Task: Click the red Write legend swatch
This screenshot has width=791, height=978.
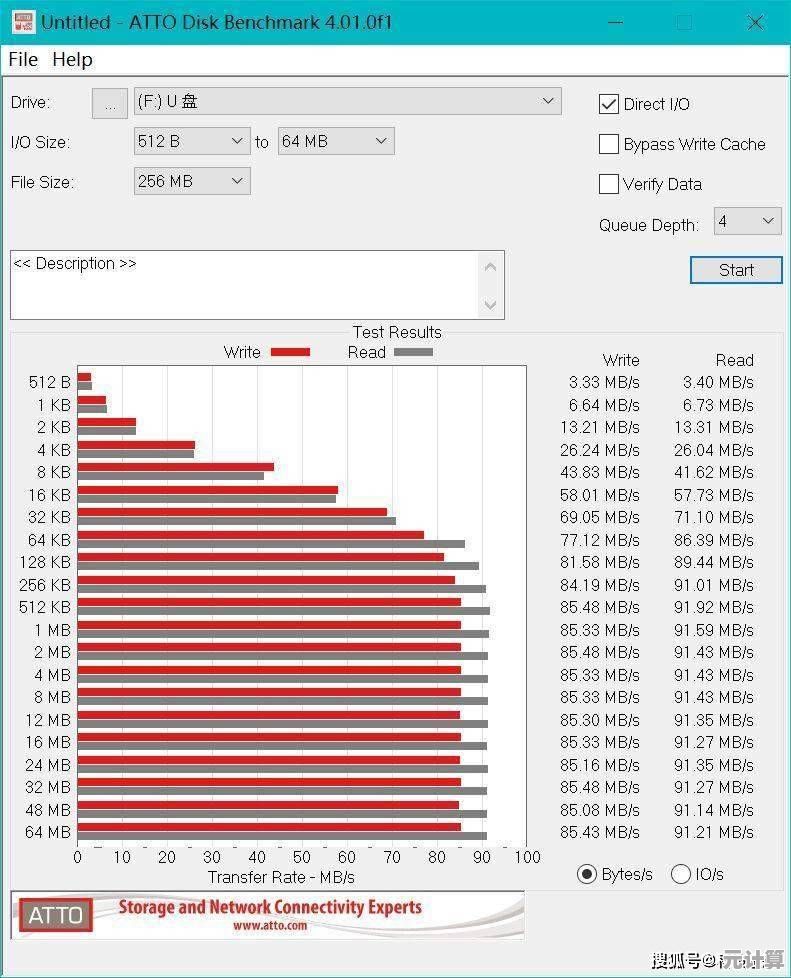Action: (x=290, y=352)
